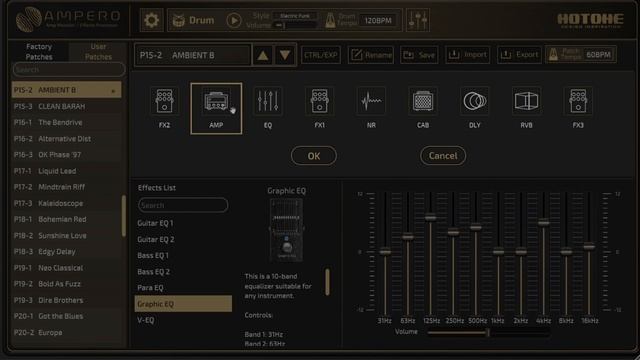Screen dimensions: 640x360
Task: Select the NR noise reduction module
Action: click(371, 108)
